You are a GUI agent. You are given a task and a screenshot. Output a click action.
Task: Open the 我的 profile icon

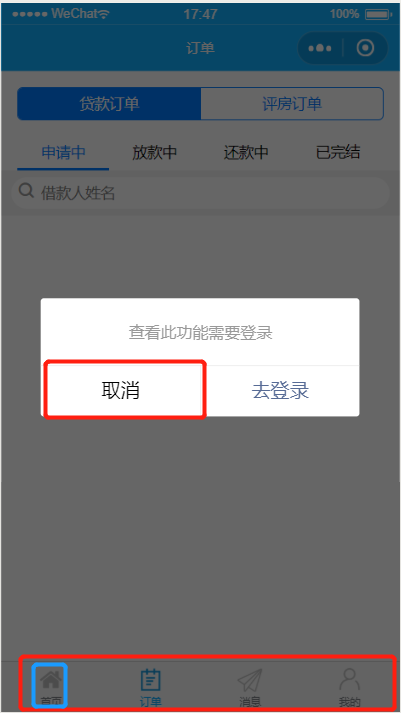click(350, 680)
